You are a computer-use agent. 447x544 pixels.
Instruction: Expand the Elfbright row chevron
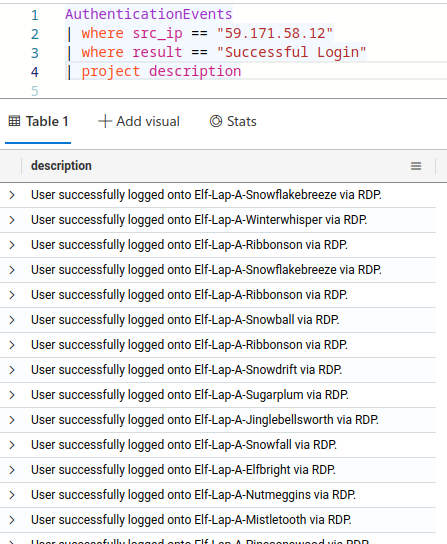(12, 470)
